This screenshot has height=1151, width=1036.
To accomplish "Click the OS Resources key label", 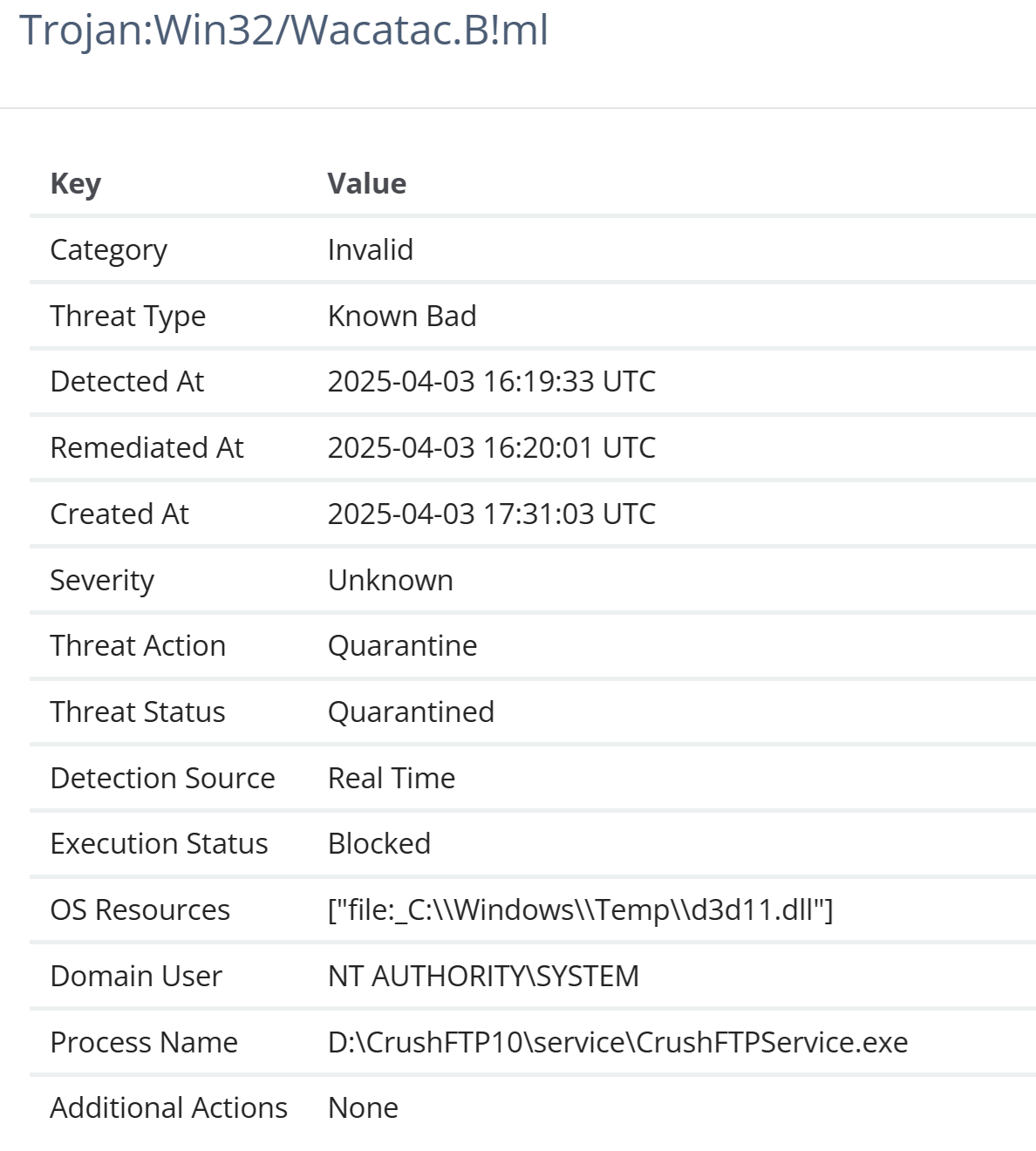I will [x=140, y=910].
